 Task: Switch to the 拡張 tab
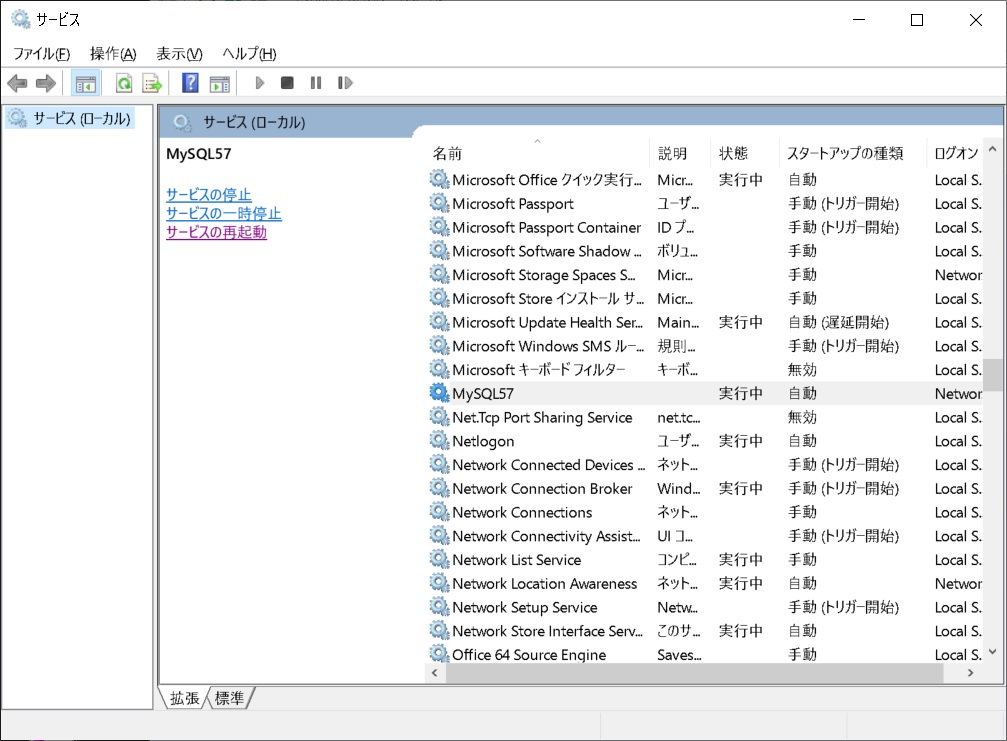(184, 698)
